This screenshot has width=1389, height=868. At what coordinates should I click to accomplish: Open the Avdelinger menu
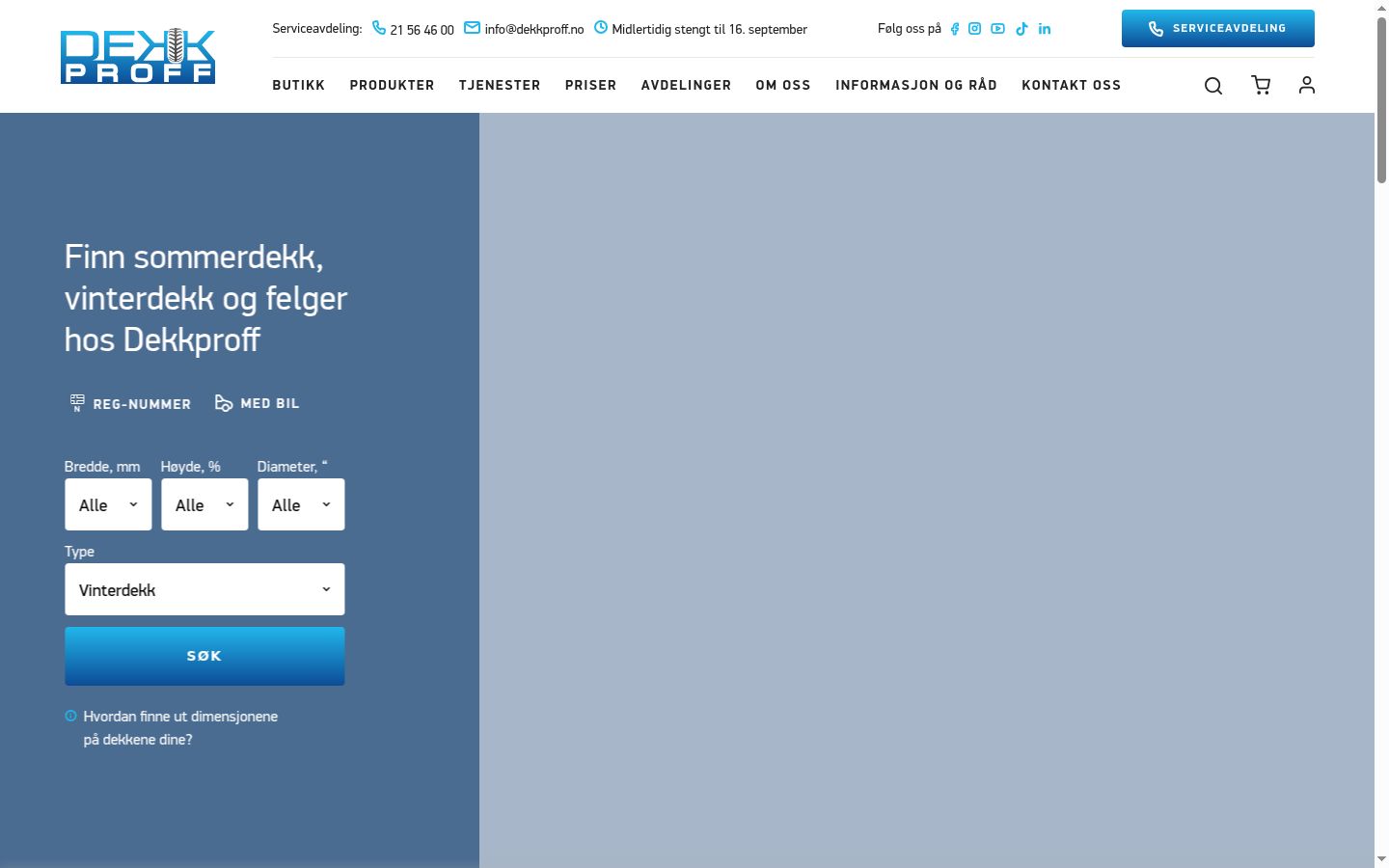pos(687,85)
